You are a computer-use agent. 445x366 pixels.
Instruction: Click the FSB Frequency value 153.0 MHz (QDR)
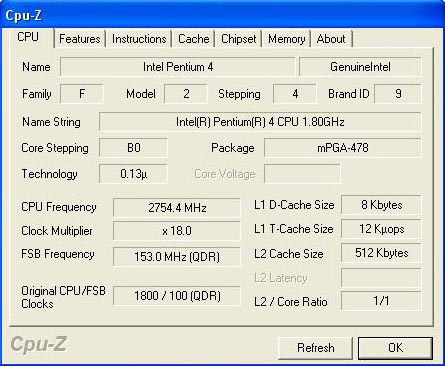pos(177,257)
